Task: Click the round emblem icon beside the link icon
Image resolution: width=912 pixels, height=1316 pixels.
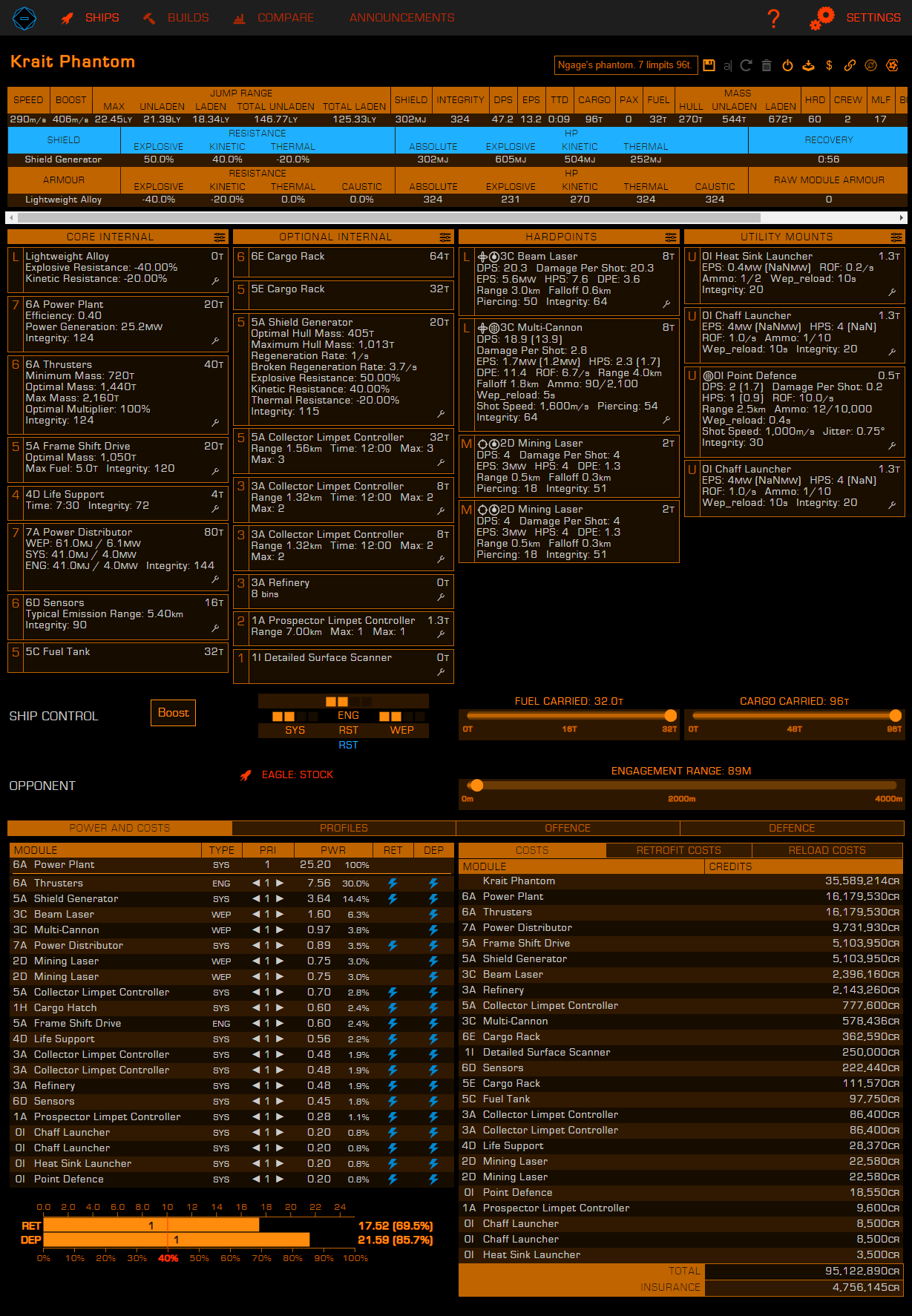Action: pyautogui.click(x=870, y=65)
